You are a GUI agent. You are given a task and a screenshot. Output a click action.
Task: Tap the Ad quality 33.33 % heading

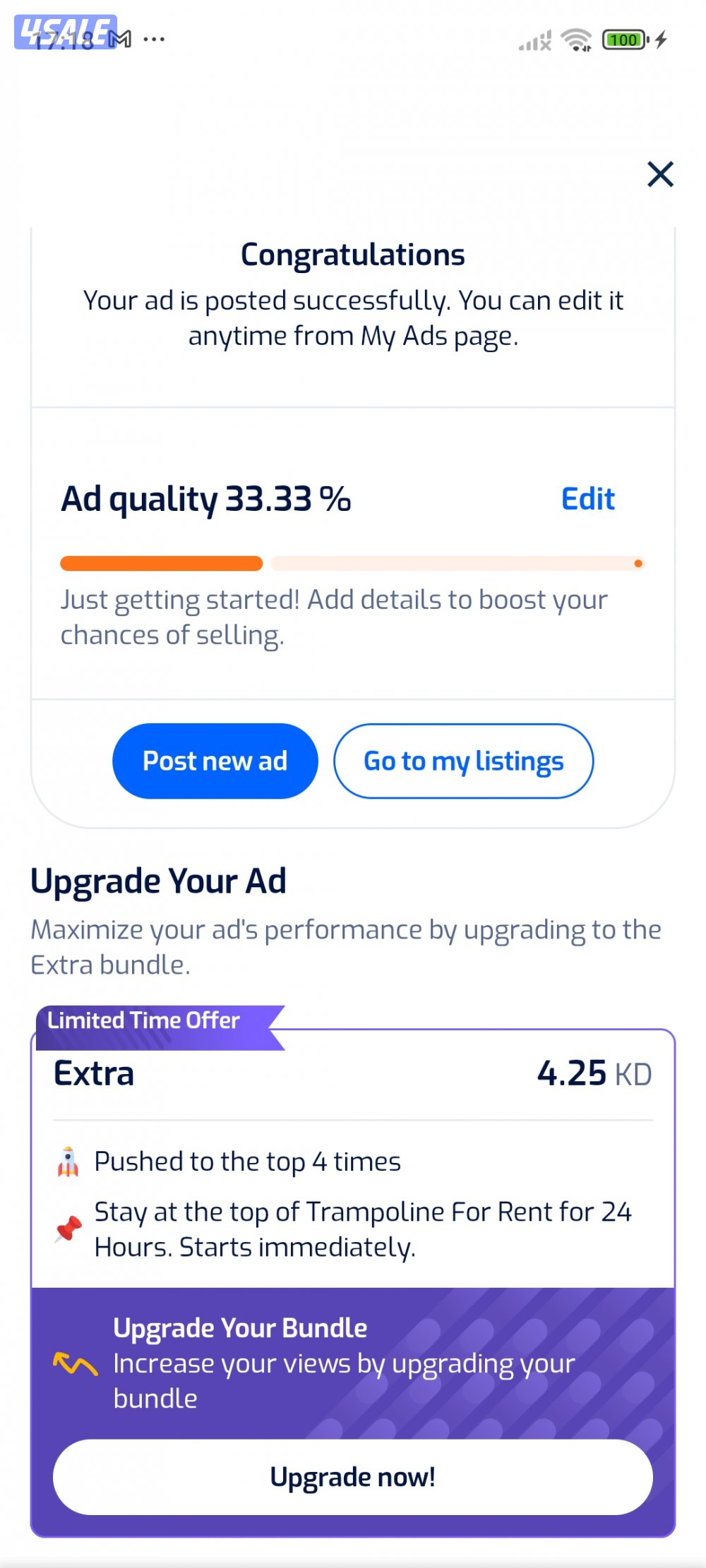(x=205, y=499)
